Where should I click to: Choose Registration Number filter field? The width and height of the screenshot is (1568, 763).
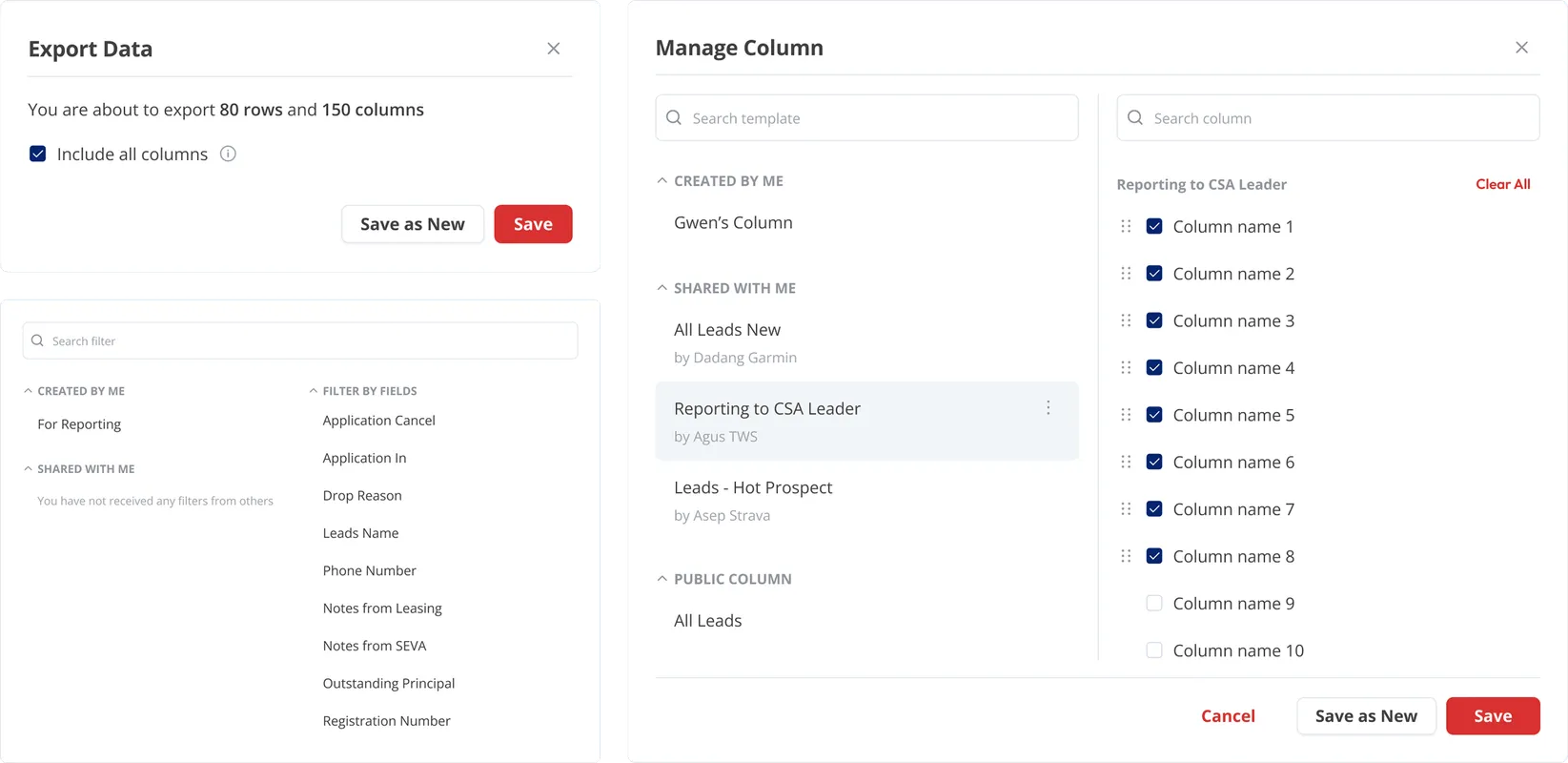click(x=386, y=721)
